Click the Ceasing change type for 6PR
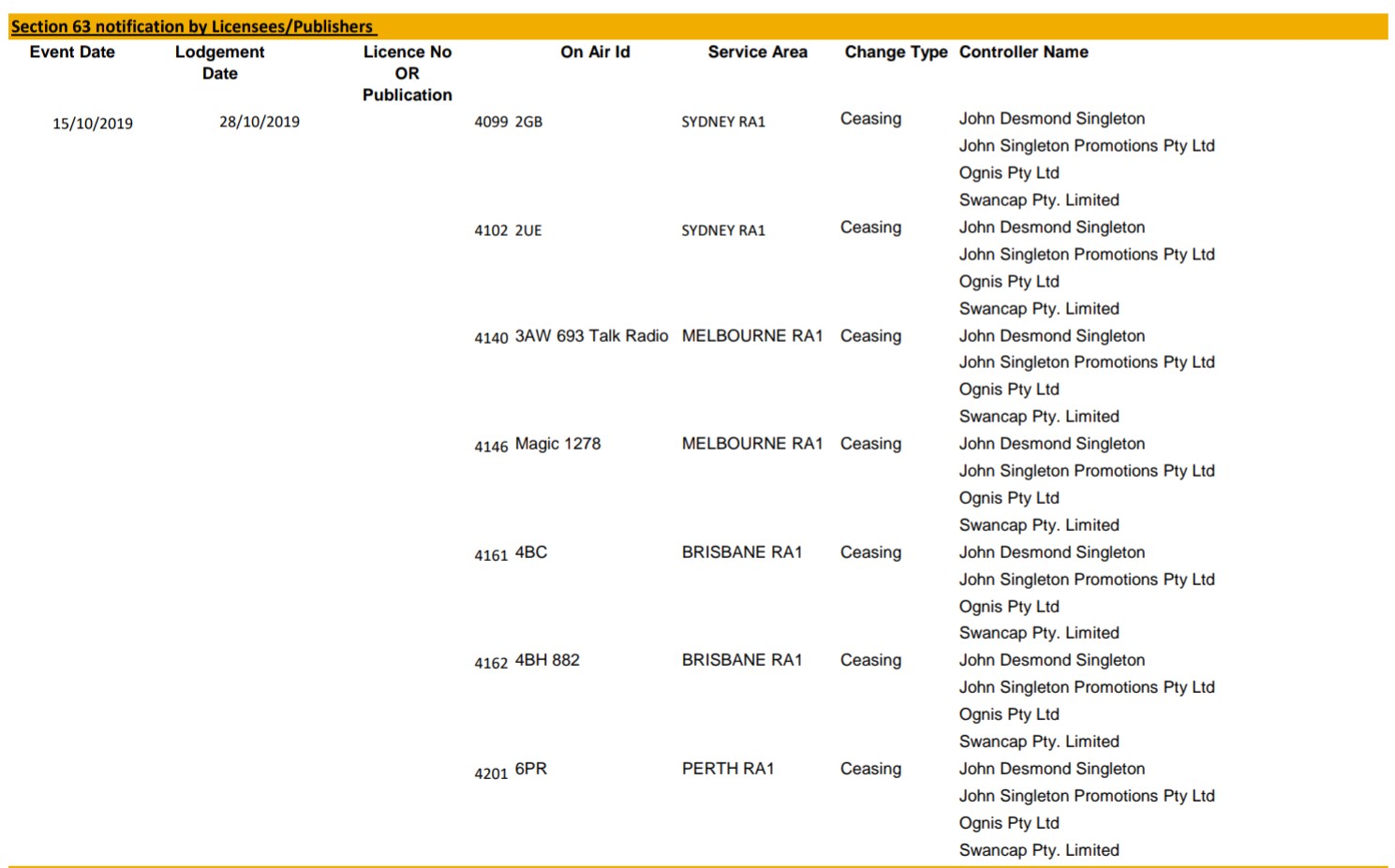Screen dimensions: 1395x868 point(870,769)
